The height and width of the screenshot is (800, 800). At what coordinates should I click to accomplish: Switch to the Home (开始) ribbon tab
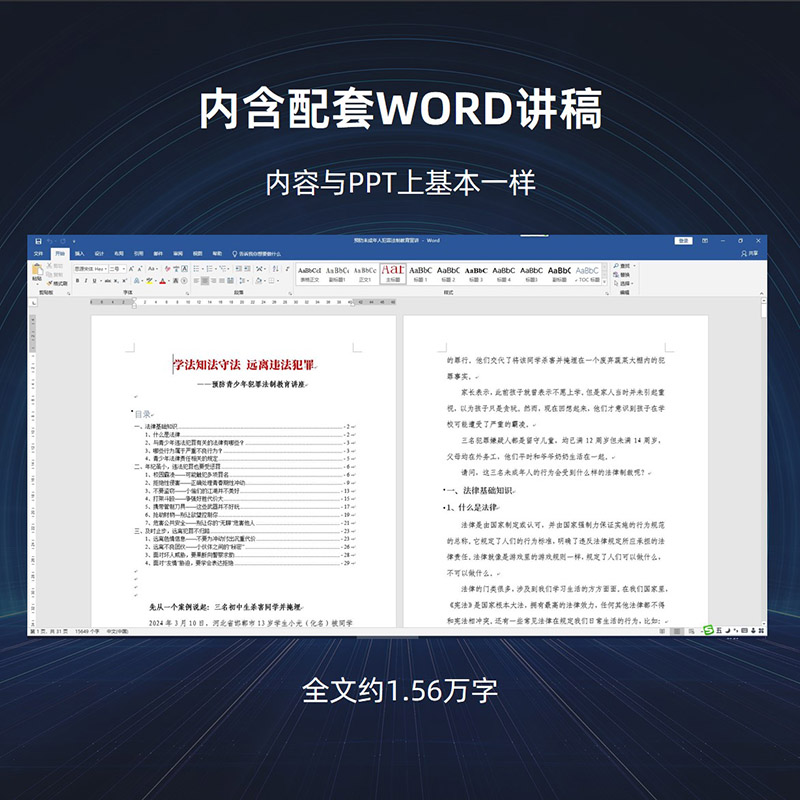coord(60,254)
